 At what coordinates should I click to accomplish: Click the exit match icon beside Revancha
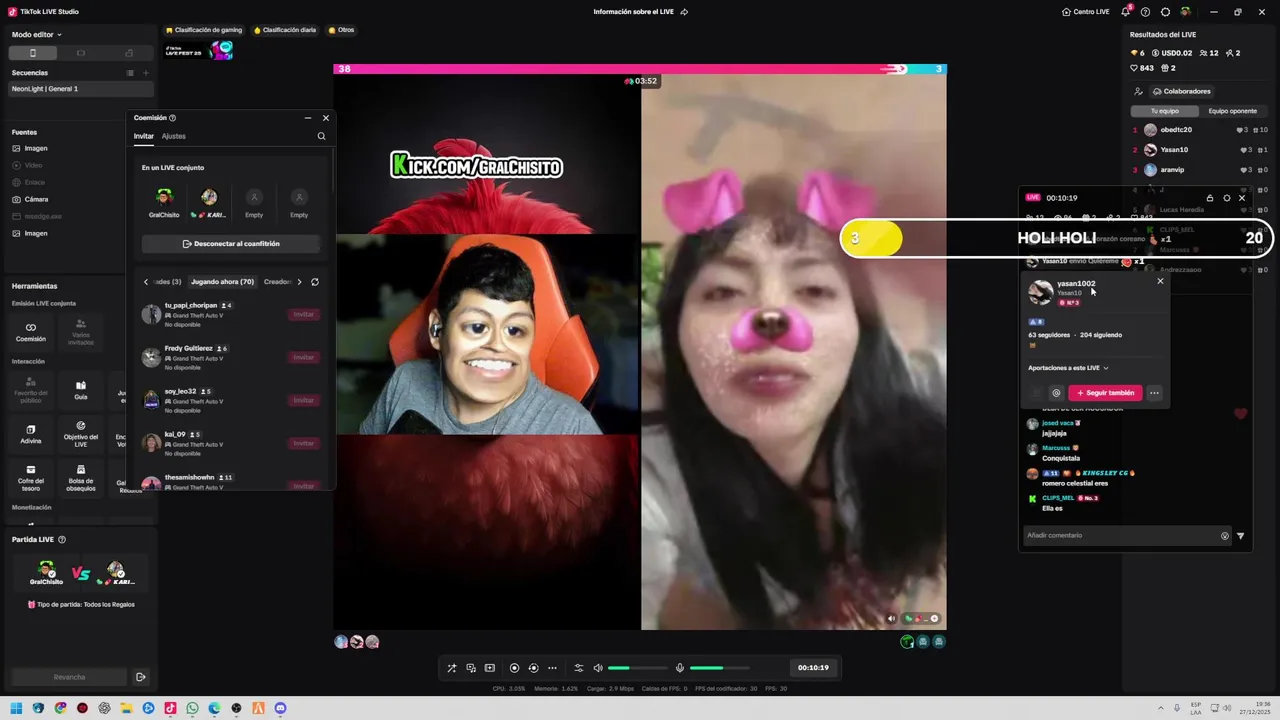(x=140, y=677)
